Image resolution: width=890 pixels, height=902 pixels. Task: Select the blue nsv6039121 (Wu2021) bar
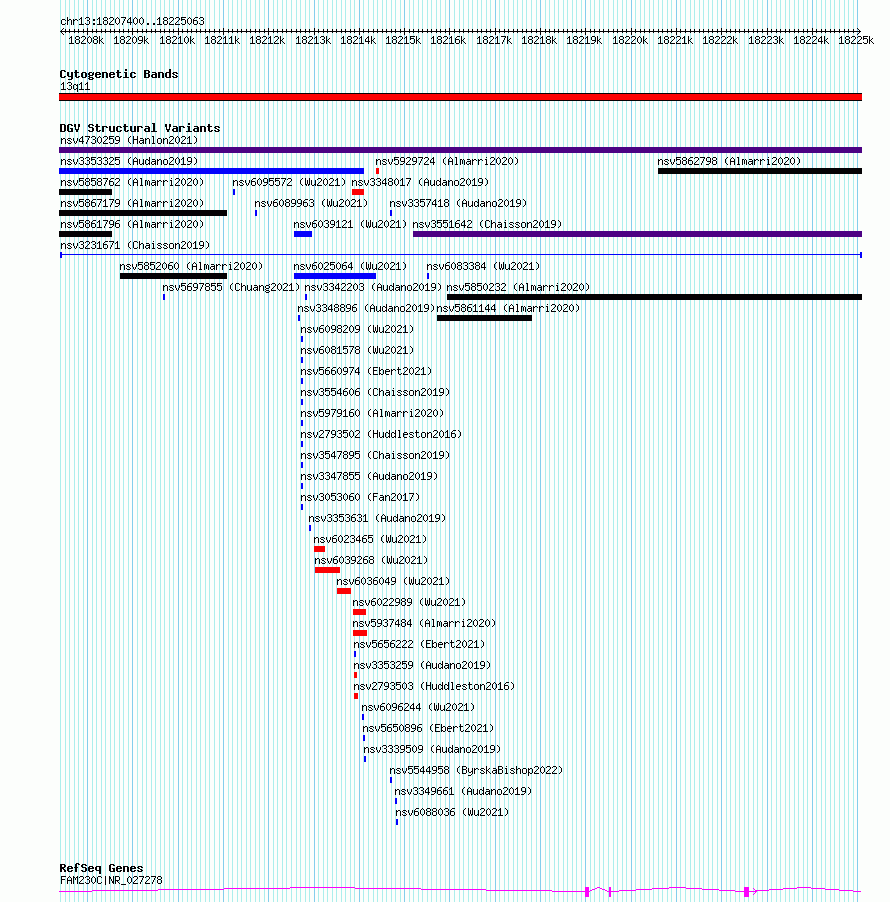(303, 234)
